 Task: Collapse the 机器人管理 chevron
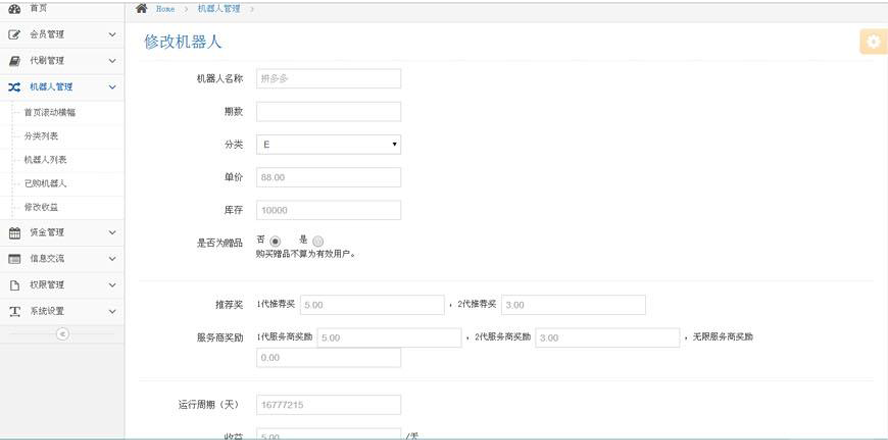(112, 87)
